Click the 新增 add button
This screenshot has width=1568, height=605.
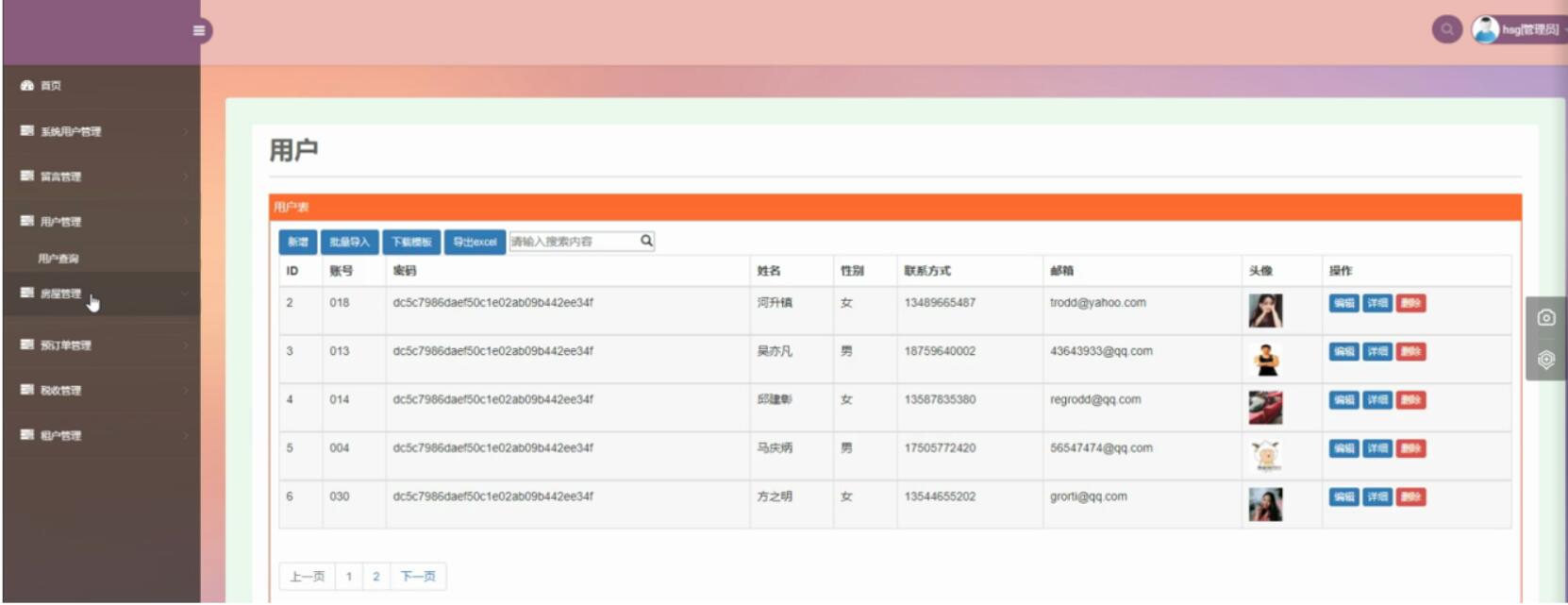click(298, 242)
